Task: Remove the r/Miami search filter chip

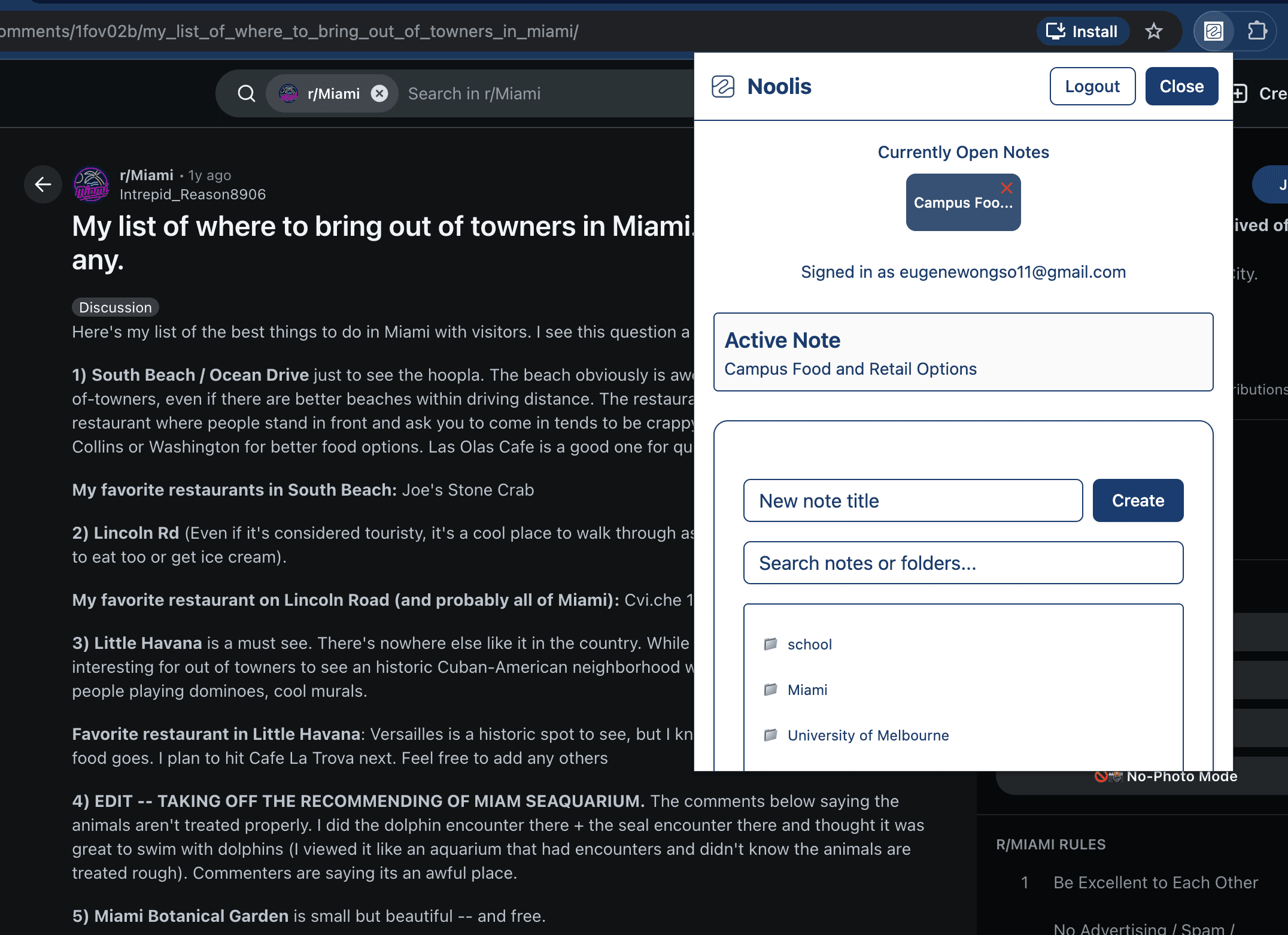Action: tap(379, 93)
